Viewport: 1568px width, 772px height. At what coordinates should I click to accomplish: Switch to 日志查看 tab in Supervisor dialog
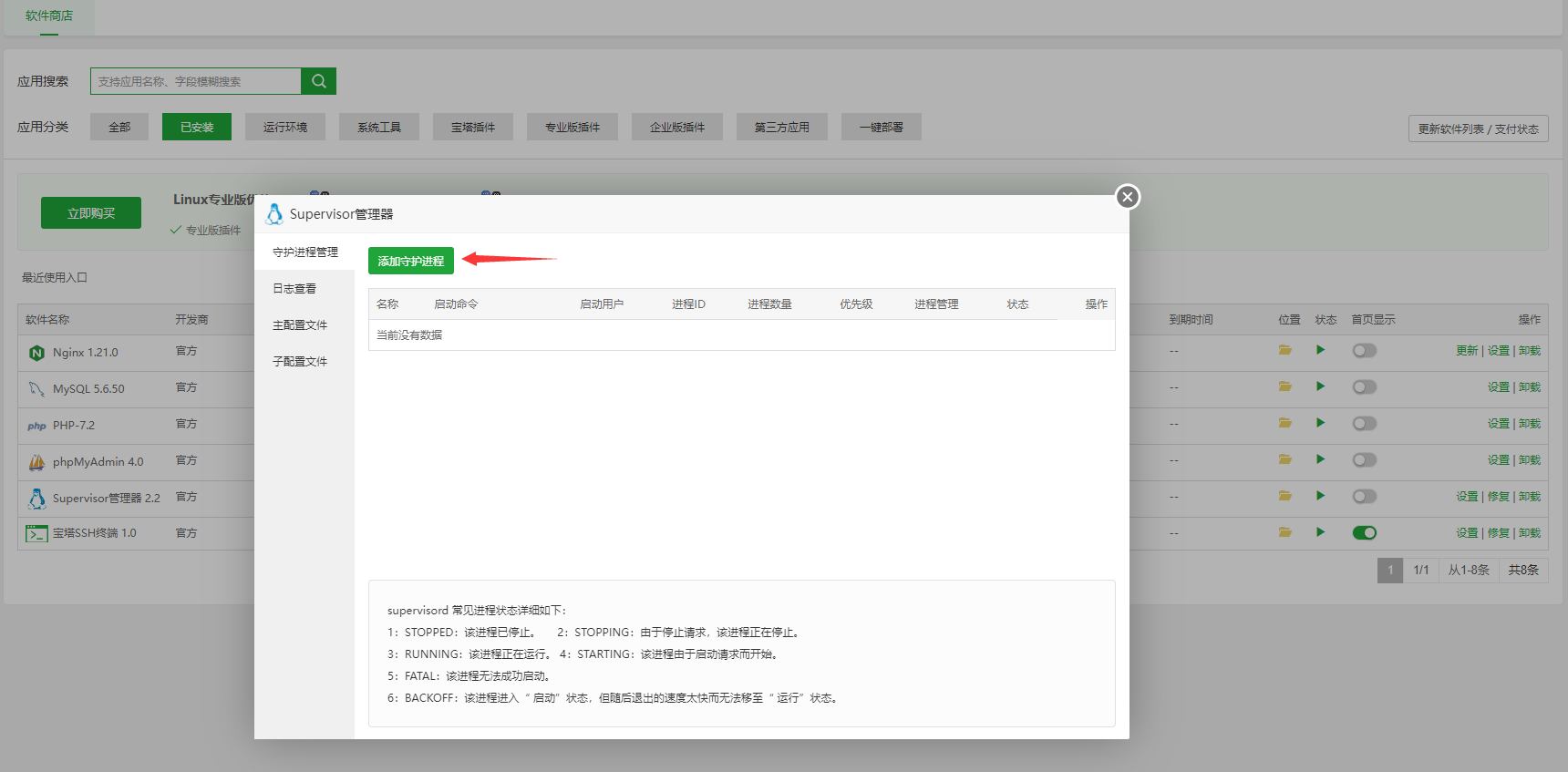pyautogui.click(x=294, y=289)
